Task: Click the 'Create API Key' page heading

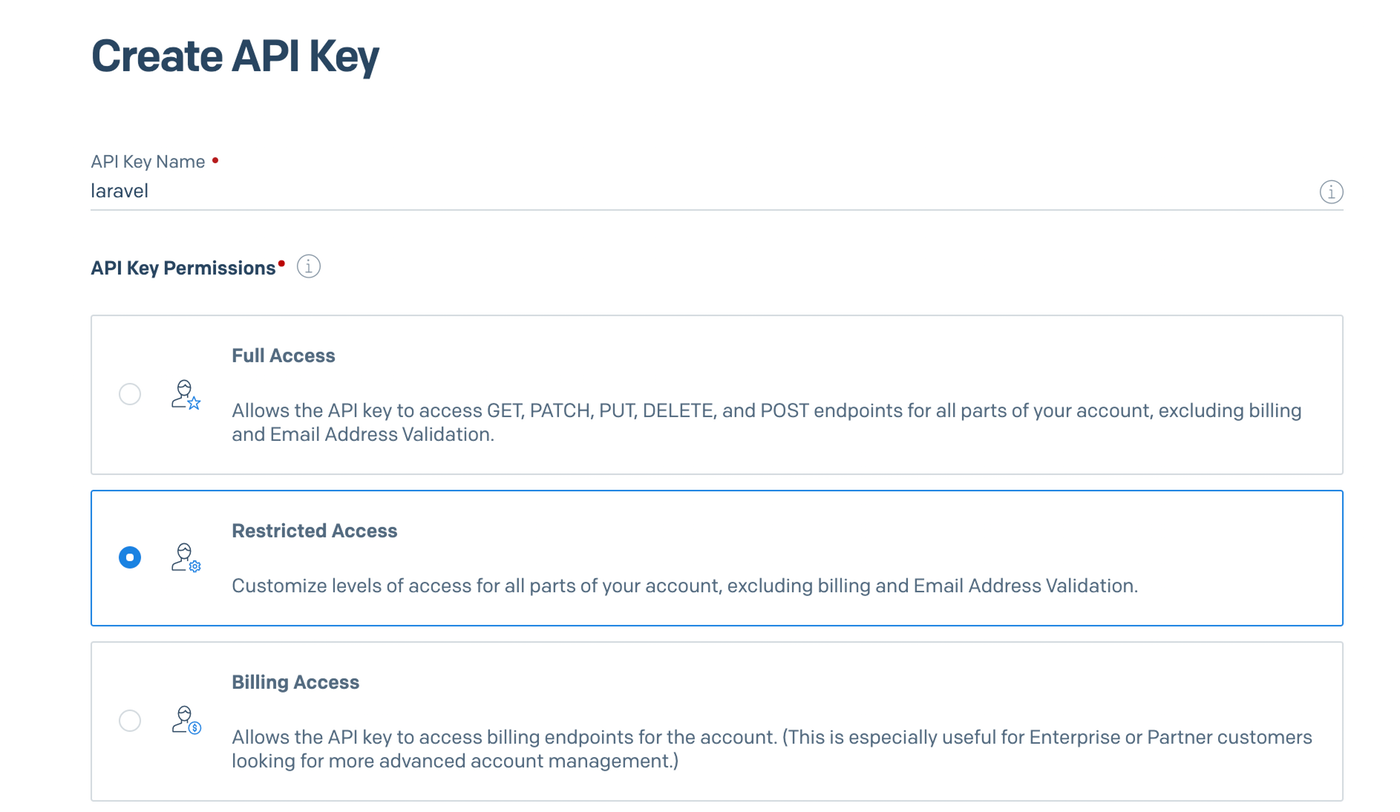Action: [235, 56]
